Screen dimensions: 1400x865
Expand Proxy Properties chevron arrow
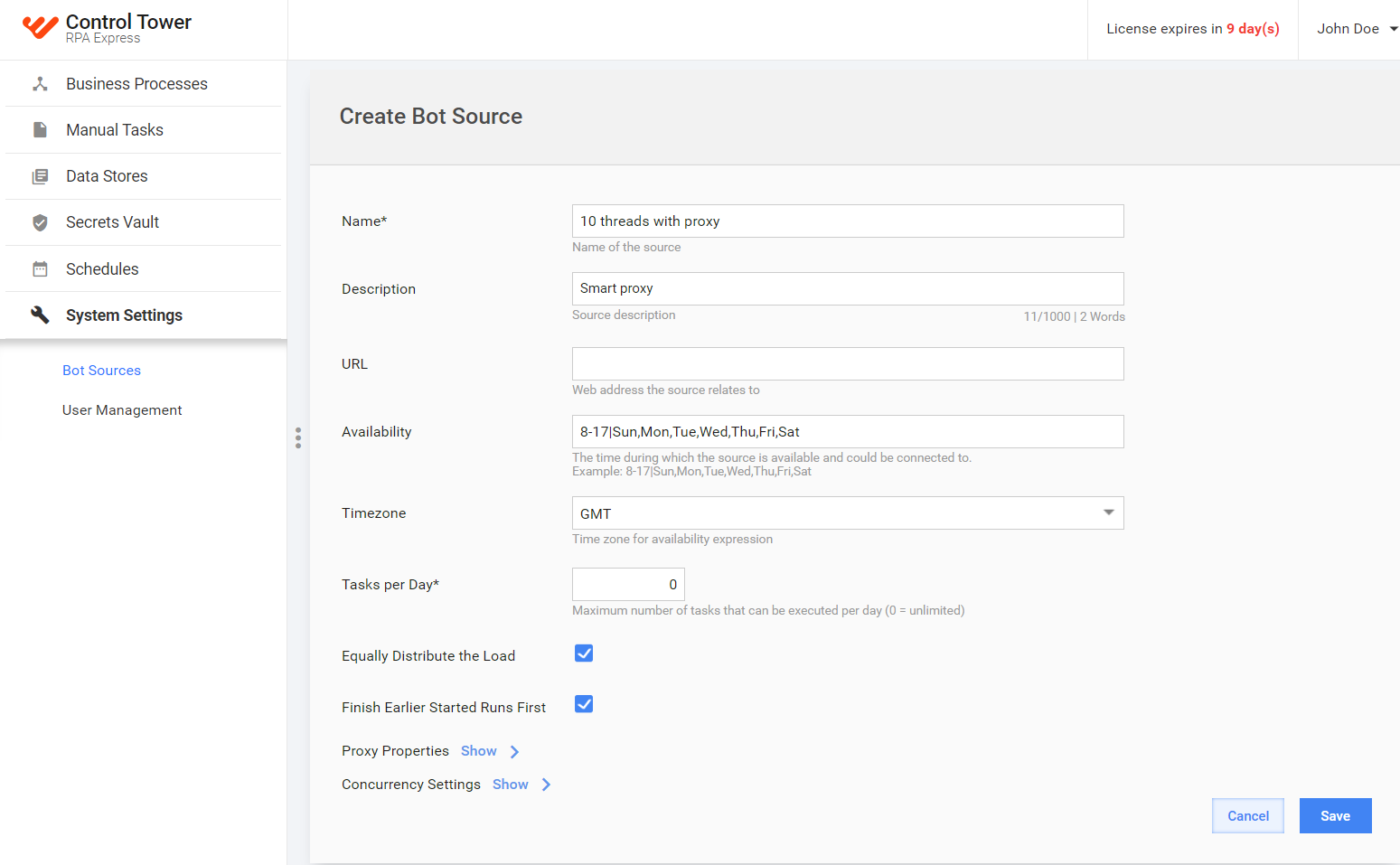[514, 752]
